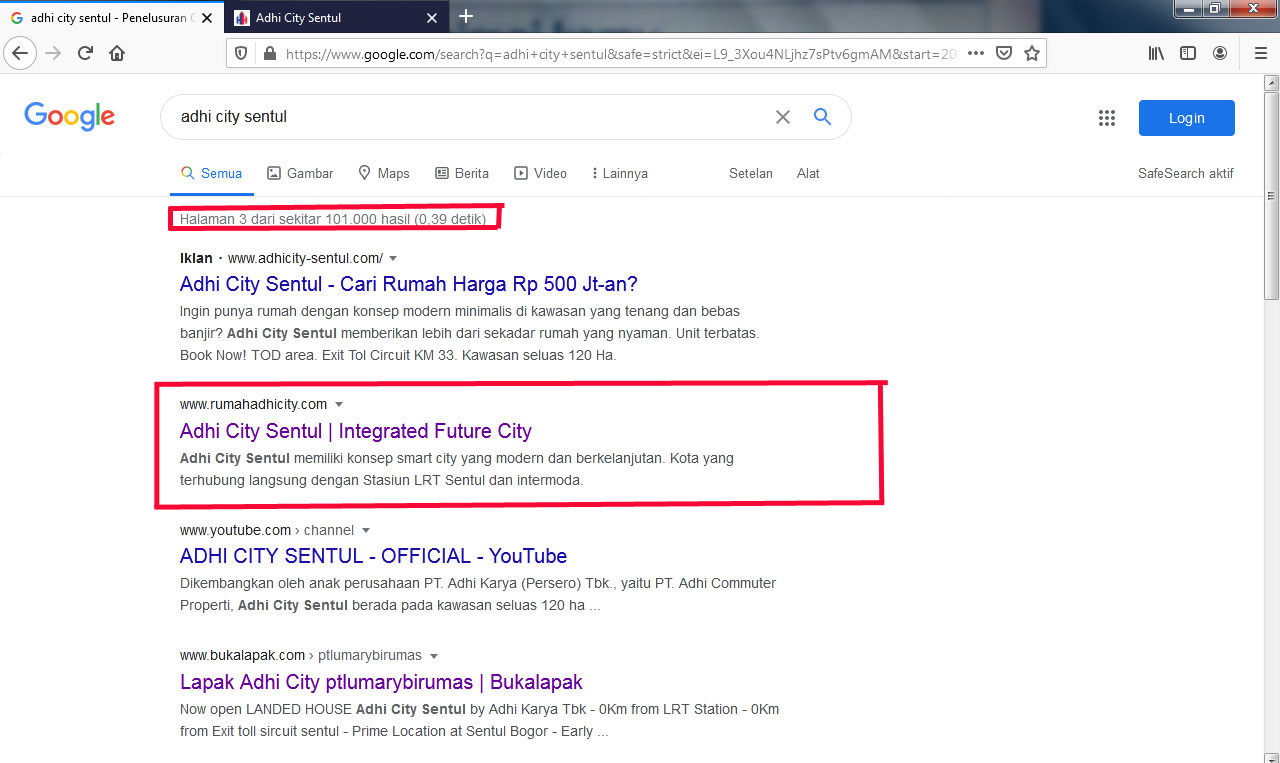Show Semua results tab

[x=211, y=173]
